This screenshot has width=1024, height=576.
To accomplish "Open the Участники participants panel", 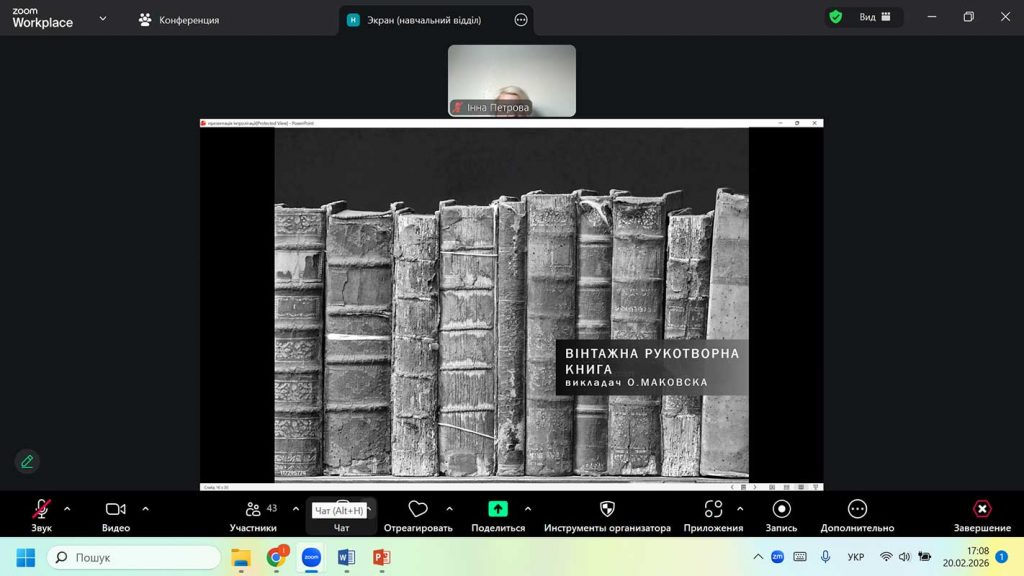I will (x=253, y=511).
